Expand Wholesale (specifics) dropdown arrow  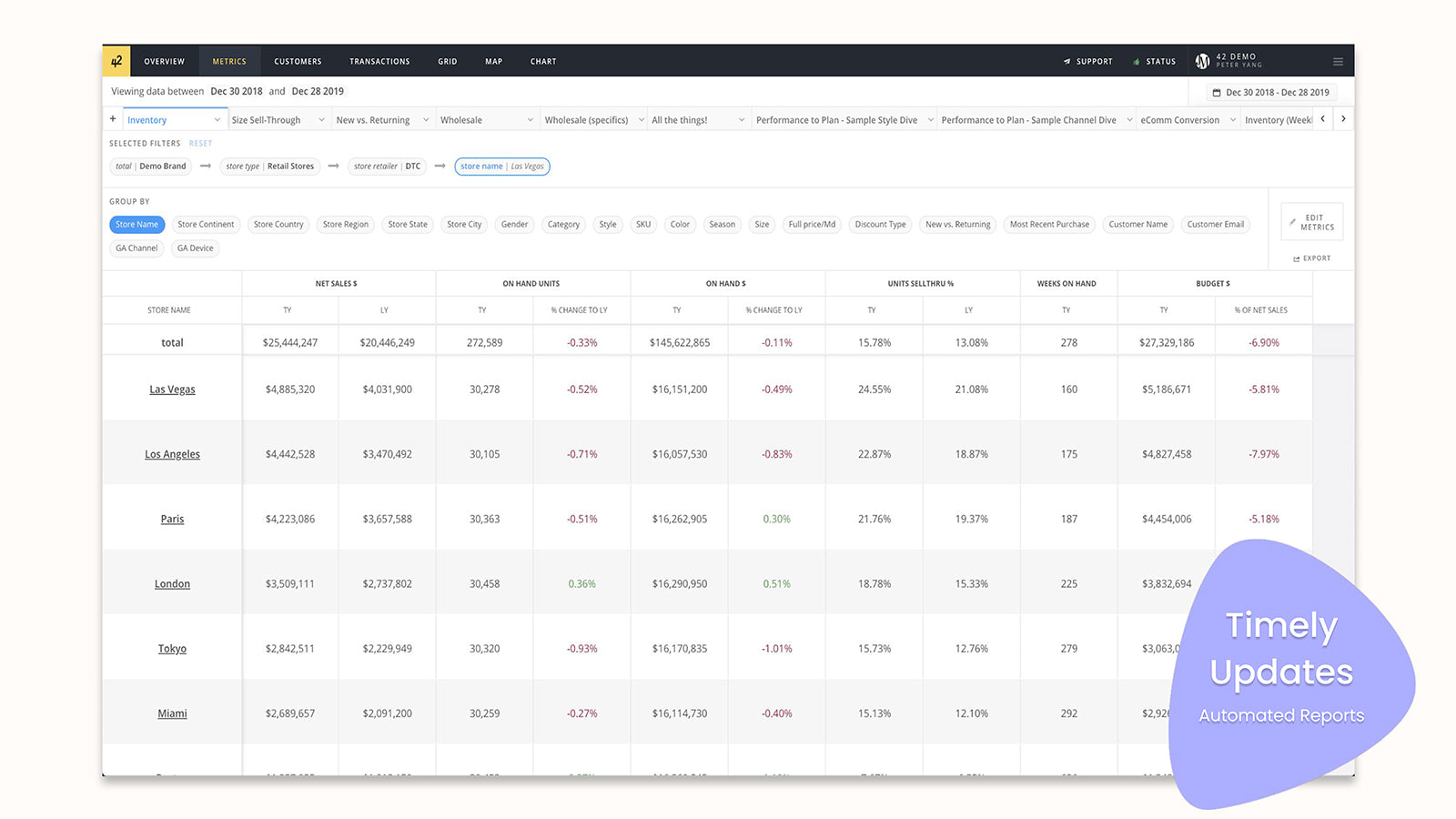pyautogui.click(x=642, y=120)
